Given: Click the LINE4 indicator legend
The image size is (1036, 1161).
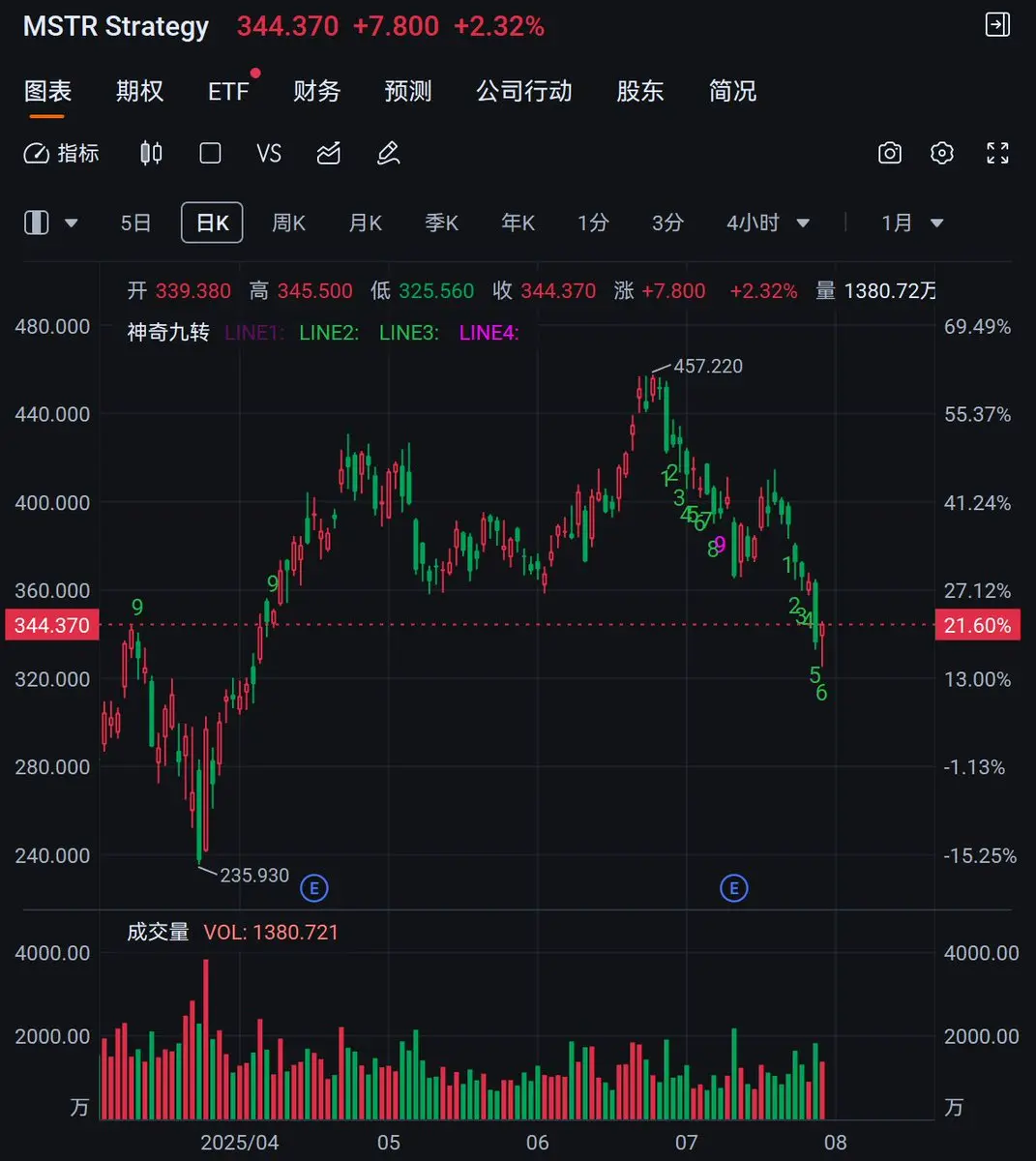Looking at the screenshot, I should coord(489,333).
